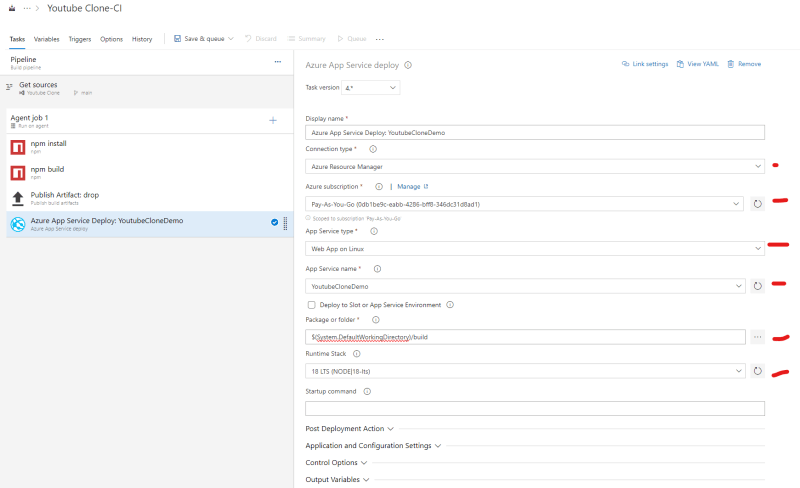800x488 pixels.
Task: Refresh the App Service name list
Action: [x=758, y=286]
